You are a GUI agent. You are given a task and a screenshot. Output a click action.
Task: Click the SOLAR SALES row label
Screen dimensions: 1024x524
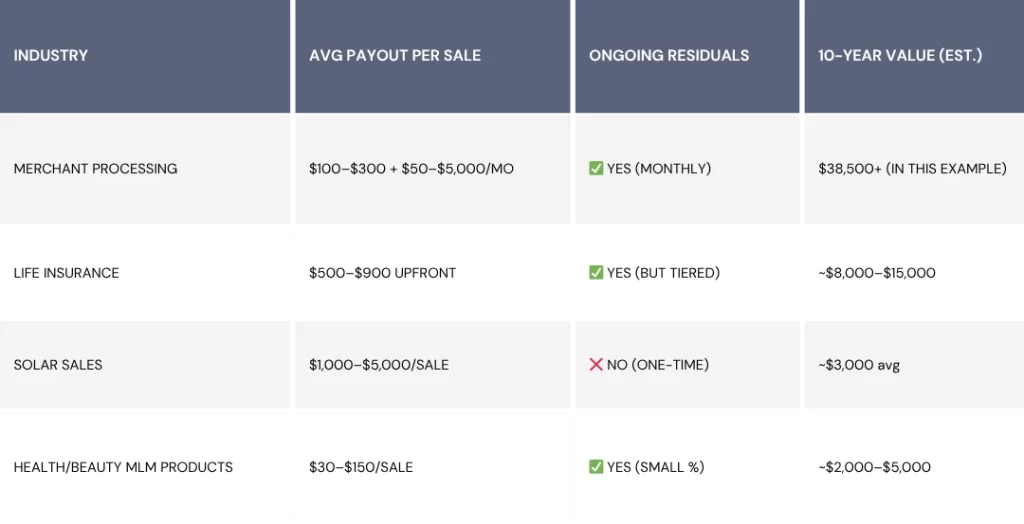[x=58, y=365]
